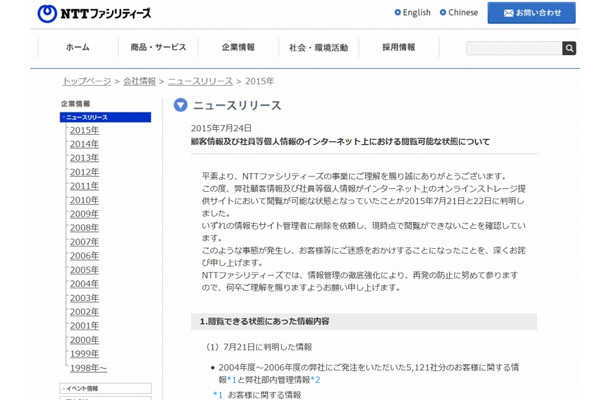Click footnote *1 reference link in bullet

(x=232, y=380)
